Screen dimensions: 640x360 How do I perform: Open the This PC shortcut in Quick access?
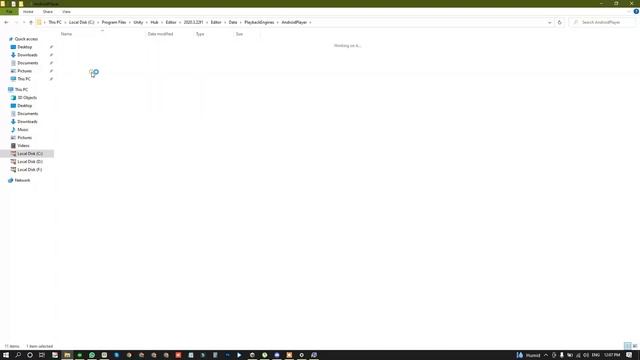[24, 79]
